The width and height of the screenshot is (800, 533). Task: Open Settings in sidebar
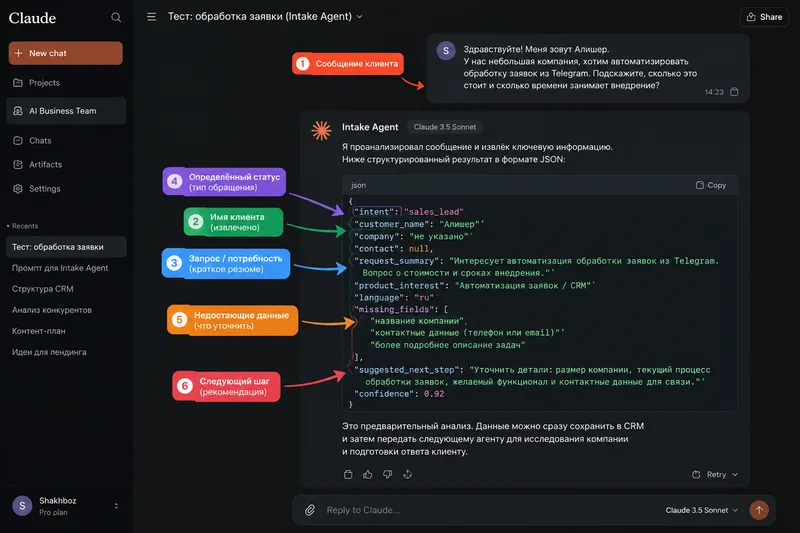coord(66,189)
